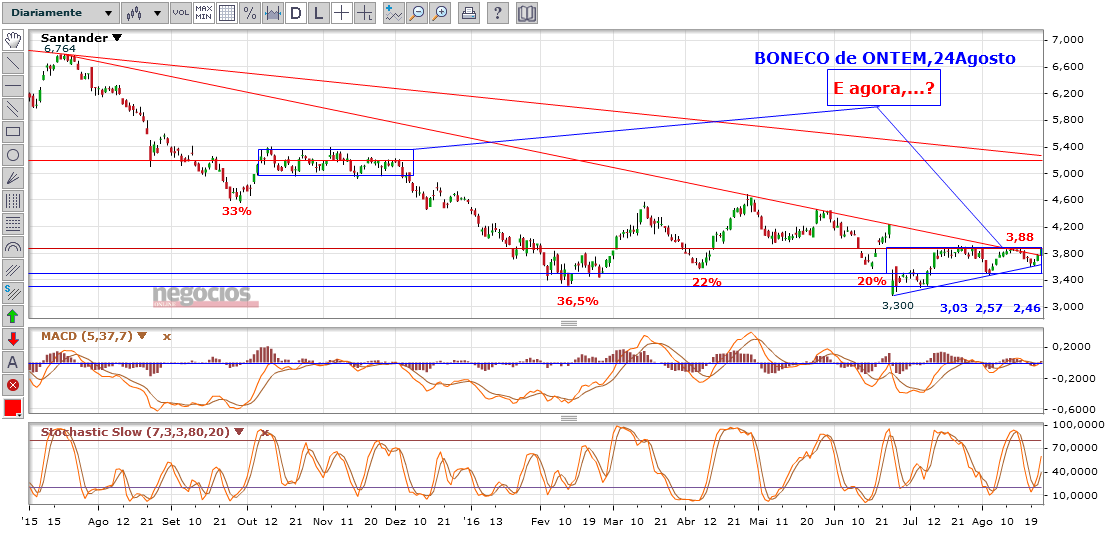
Task: Select the circle drawing tool
Action: coord(13,155)
